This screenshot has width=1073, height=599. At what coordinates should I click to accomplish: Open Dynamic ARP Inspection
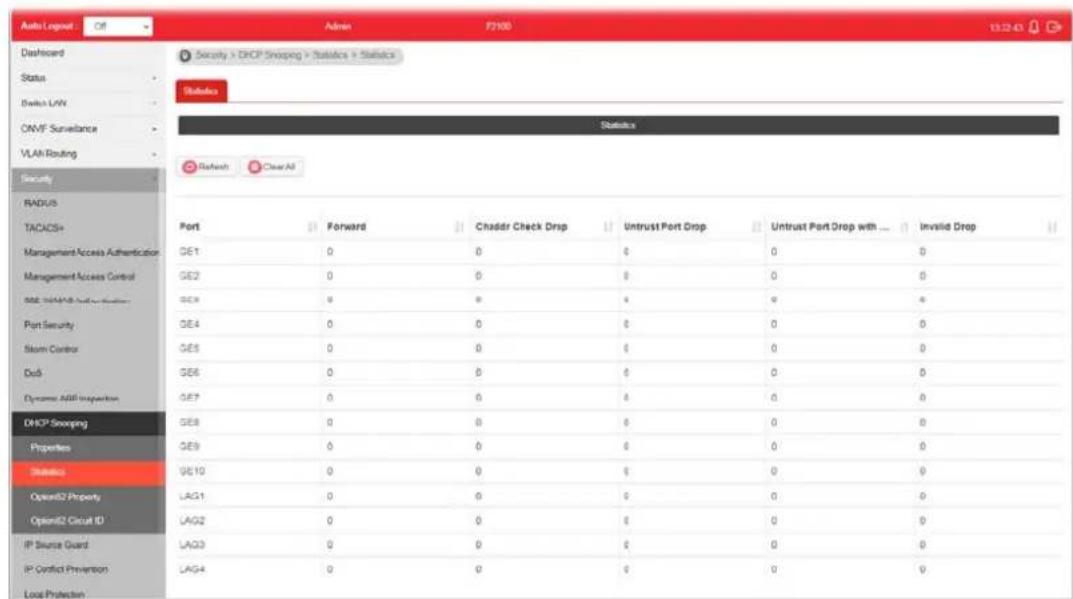[88, 398]
